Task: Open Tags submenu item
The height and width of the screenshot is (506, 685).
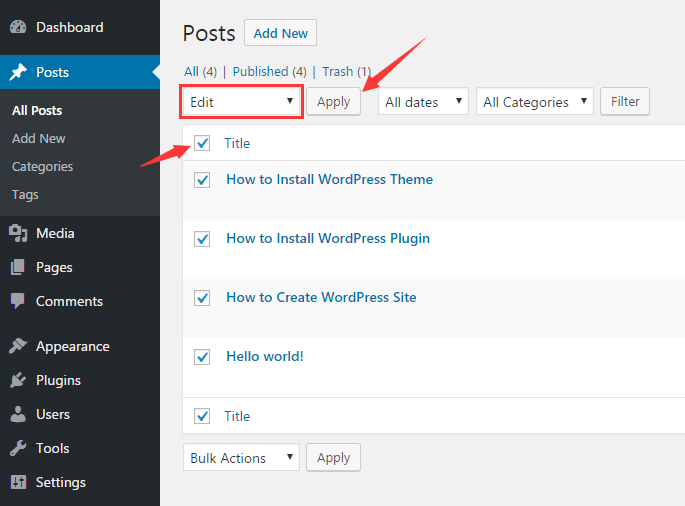Action: [25, 194]
